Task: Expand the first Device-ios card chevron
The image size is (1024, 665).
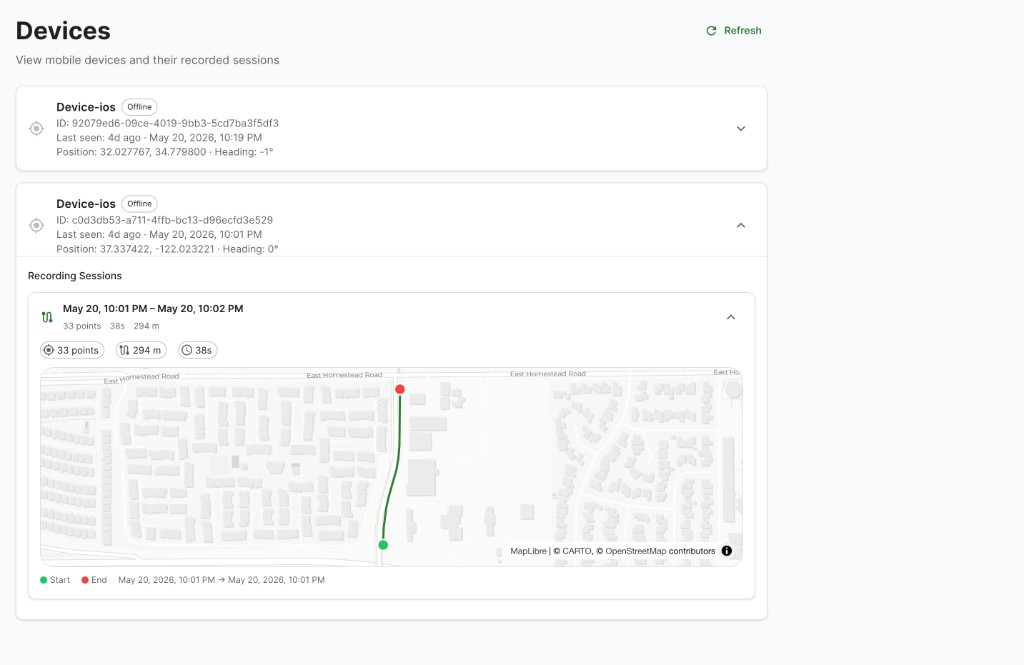Action: click(x=741, y=129)
